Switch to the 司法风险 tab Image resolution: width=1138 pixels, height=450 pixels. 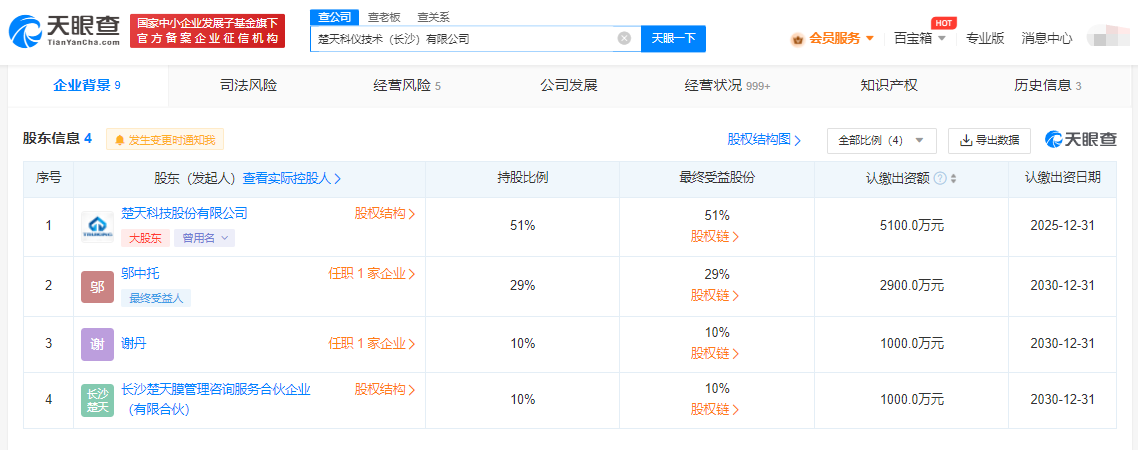coord(248,86)
